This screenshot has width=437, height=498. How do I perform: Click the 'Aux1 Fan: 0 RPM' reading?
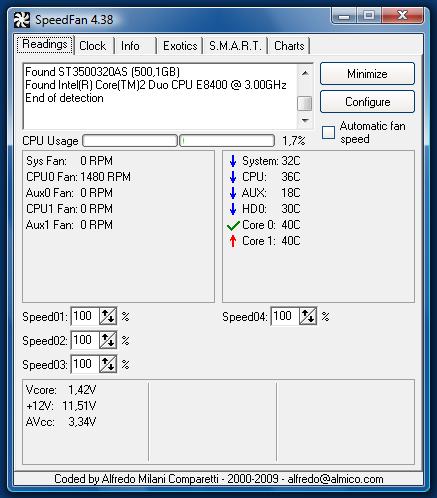[x=69, y=225]
